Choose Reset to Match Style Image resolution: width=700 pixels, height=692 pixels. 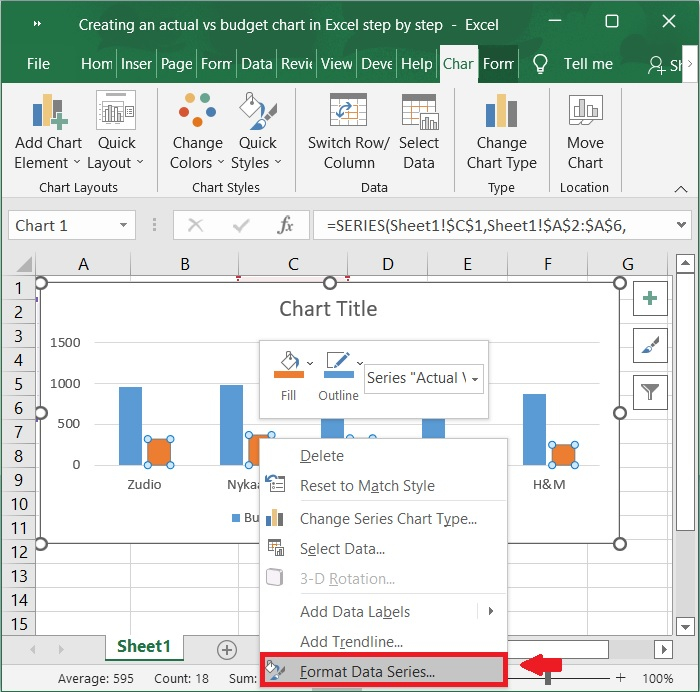click(383, 485)
